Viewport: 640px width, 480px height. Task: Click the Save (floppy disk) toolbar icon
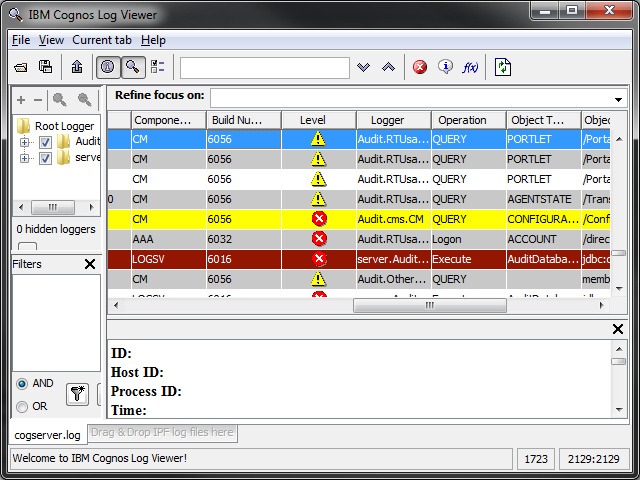45,67
